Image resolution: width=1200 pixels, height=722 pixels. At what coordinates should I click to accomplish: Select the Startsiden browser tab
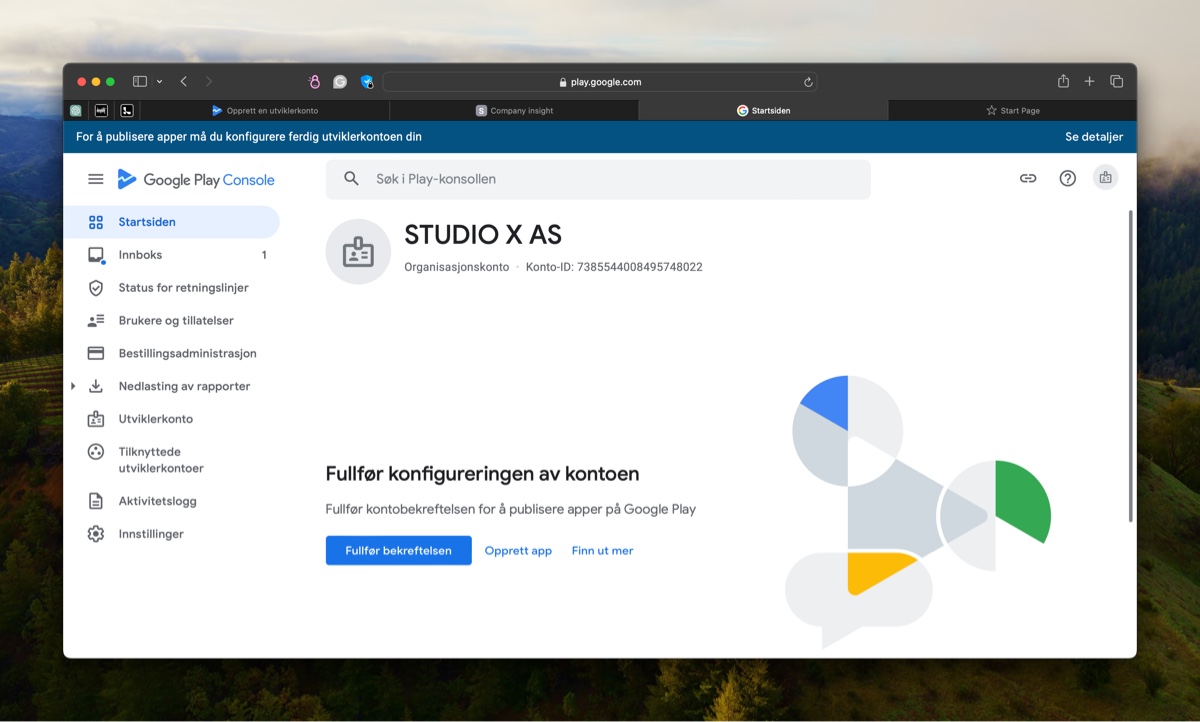point(763,111)
